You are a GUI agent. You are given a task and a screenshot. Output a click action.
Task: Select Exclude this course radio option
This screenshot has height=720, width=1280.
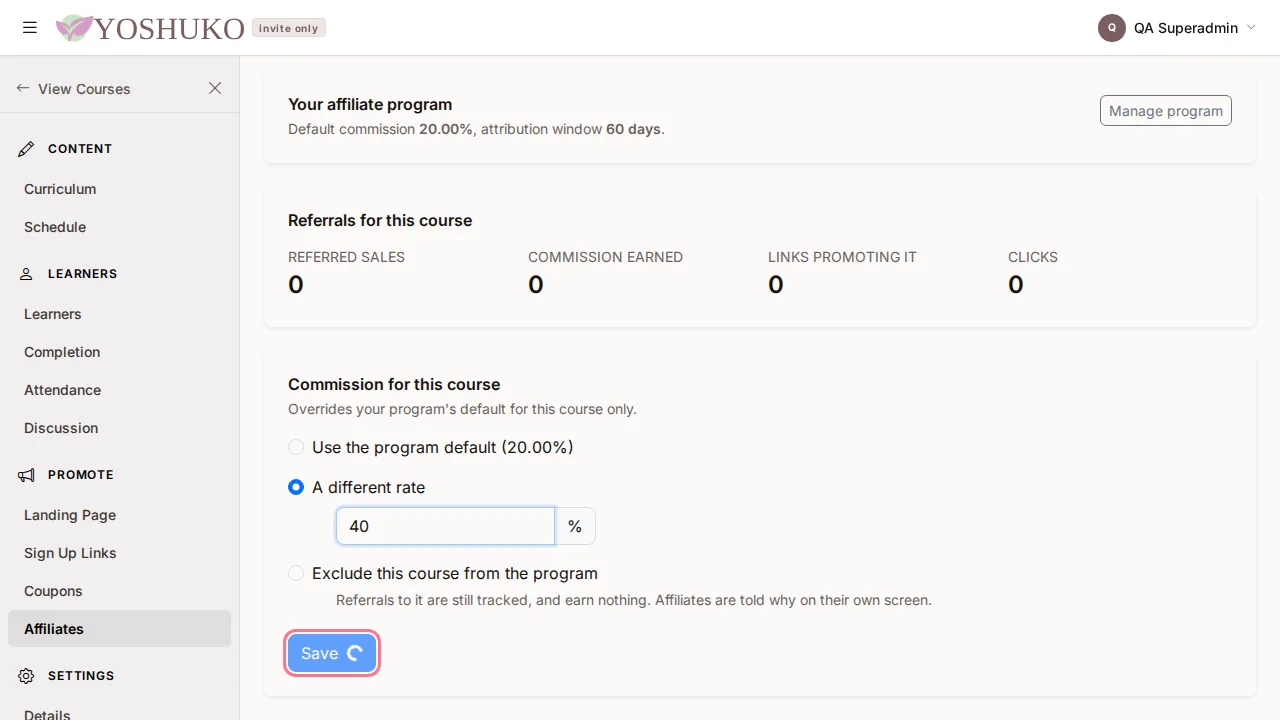pyautogui.click(x=296, y=573)
